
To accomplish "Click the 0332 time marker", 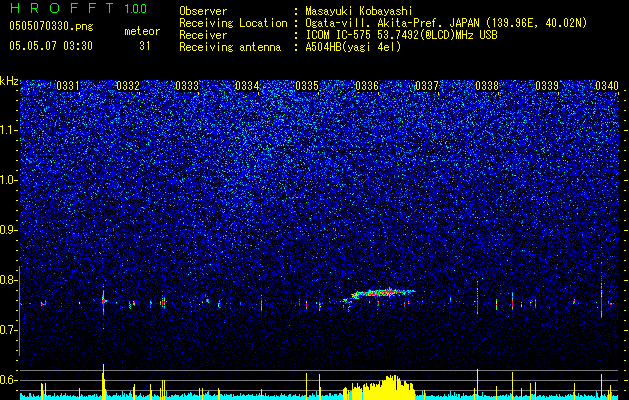I will pyautogui.click(x=128, y=86).
